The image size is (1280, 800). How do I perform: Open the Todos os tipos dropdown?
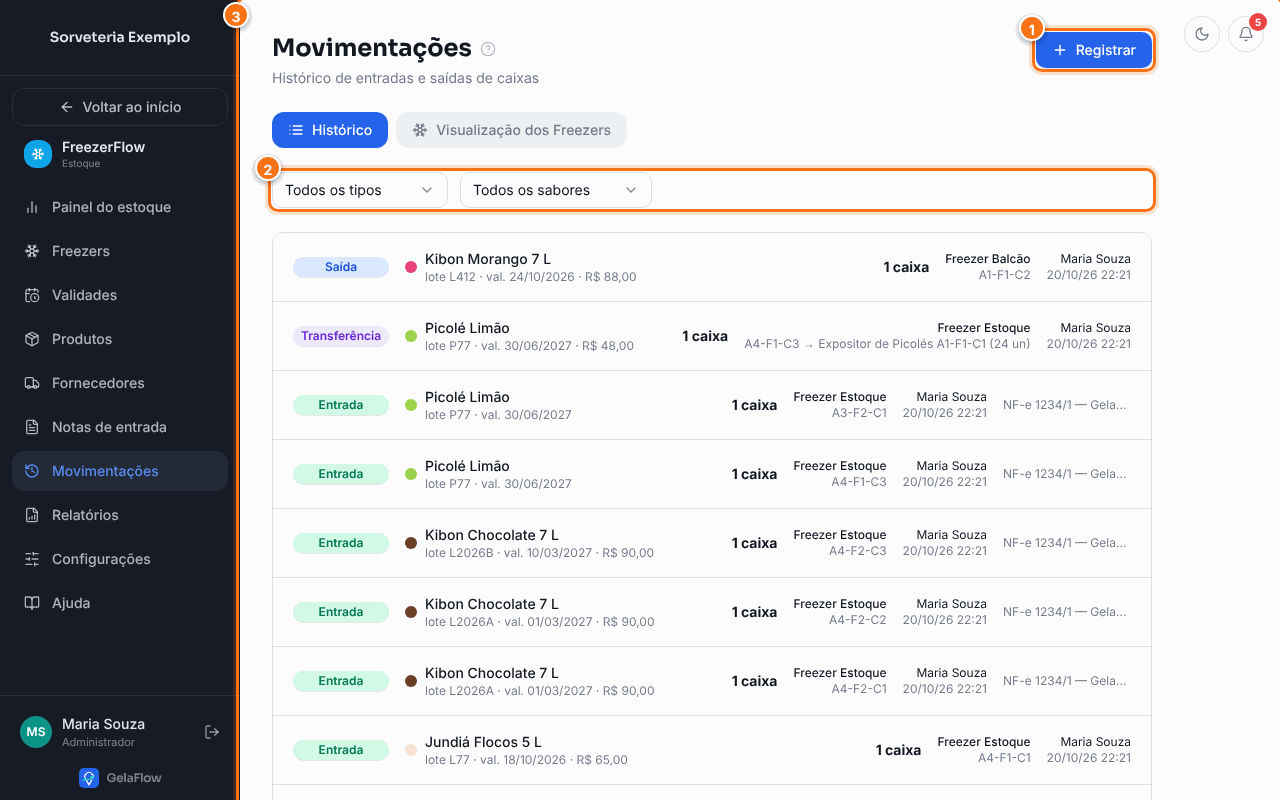(360, 190)
